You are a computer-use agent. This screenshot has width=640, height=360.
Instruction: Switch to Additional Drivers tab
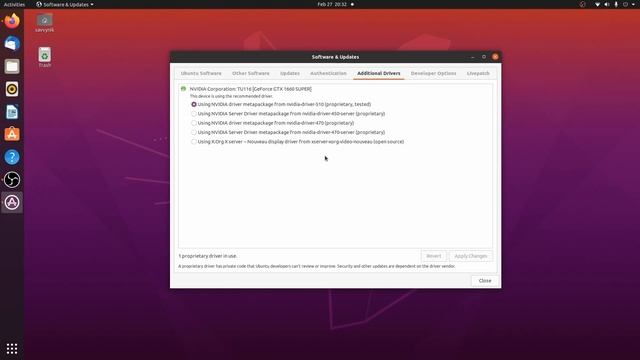pos(379,73)
